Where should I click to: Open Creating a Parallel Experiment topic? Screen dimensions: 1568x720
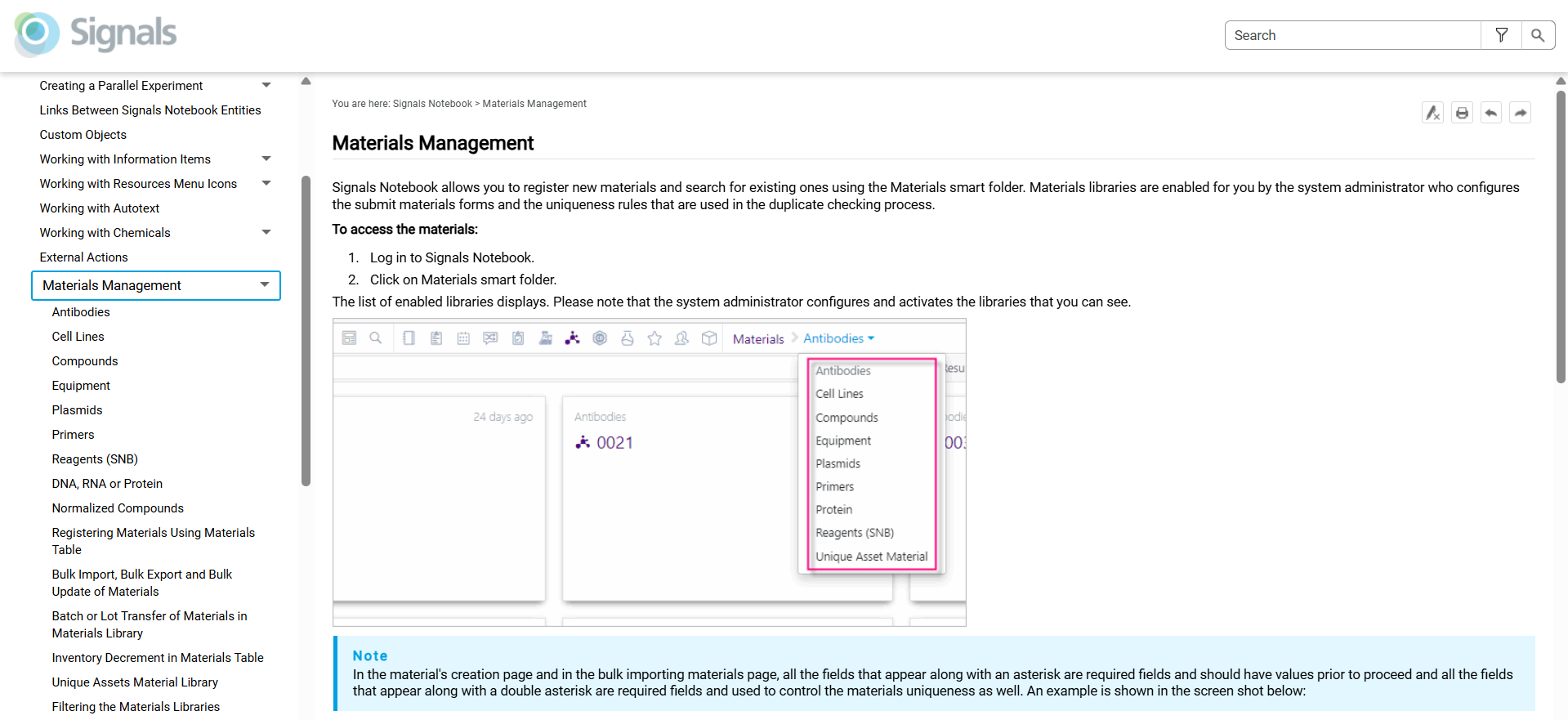[121, 86]
